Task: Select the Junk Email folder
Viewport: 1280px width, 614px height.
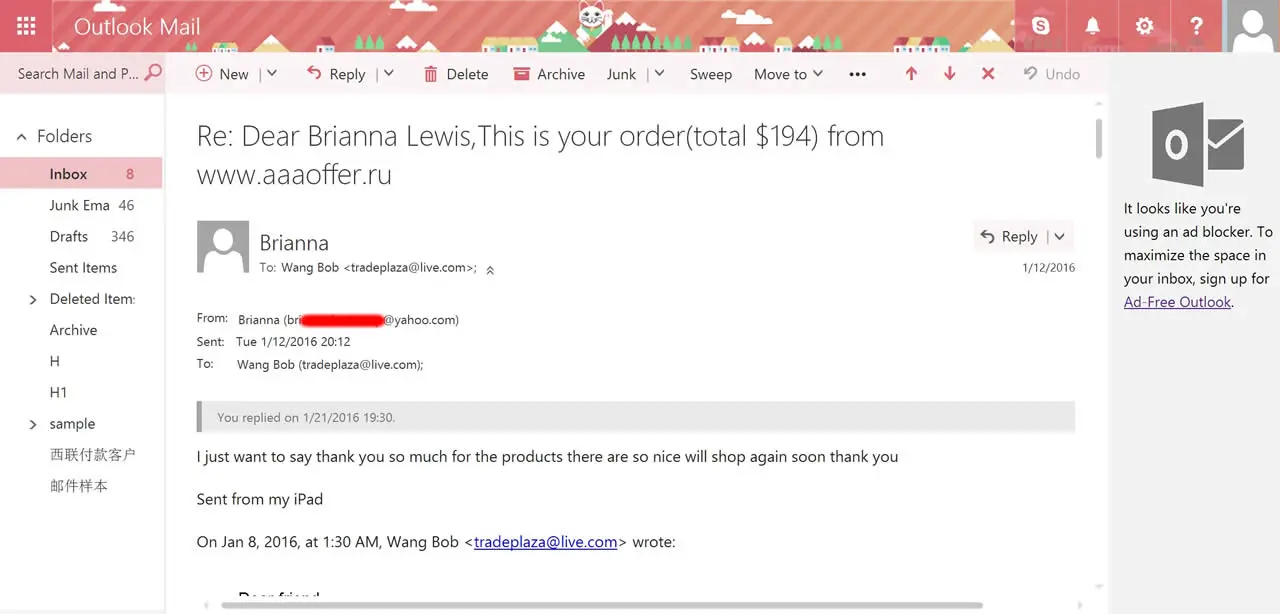Action: click(x=81, y=205)
